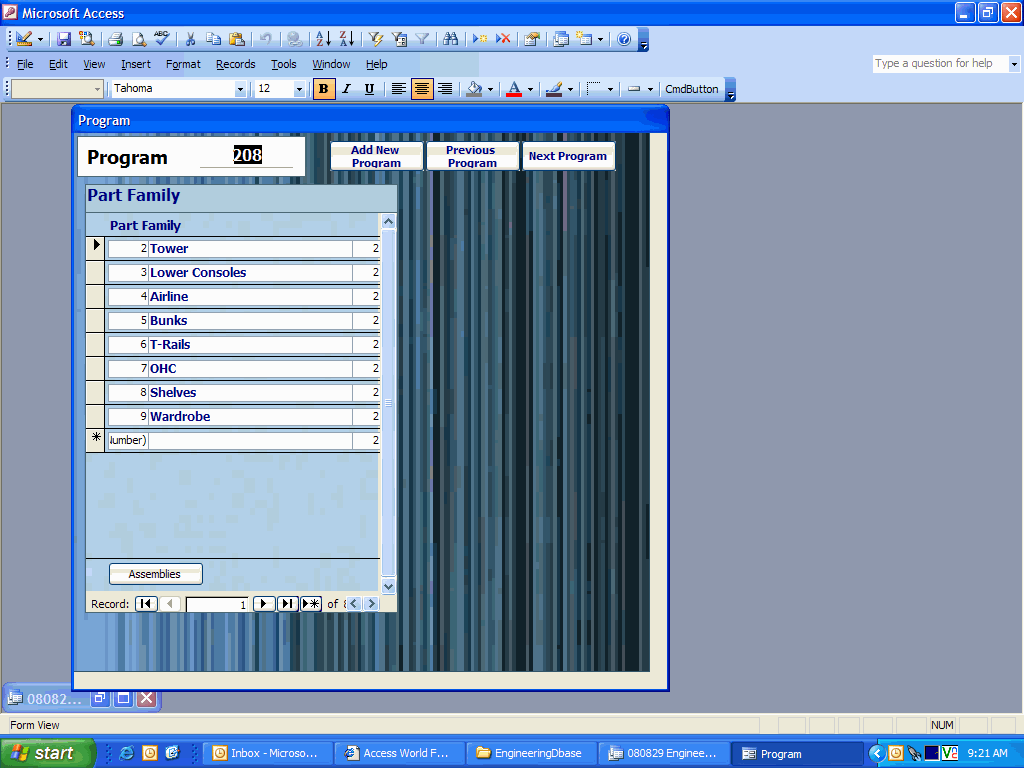1024x768 pixels.
Task: Expand Line/Border Width dropdown arrow
Action: 650,89
